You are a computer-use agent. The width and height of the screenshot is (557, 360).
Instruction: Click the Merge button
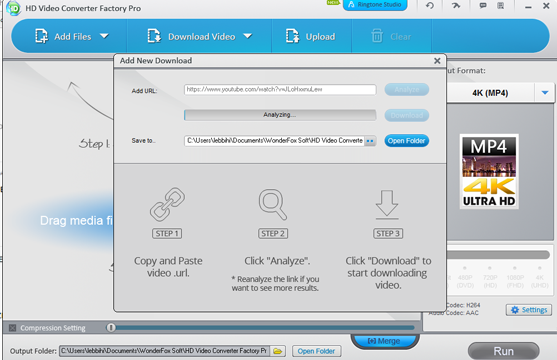[x=385, y=341]
